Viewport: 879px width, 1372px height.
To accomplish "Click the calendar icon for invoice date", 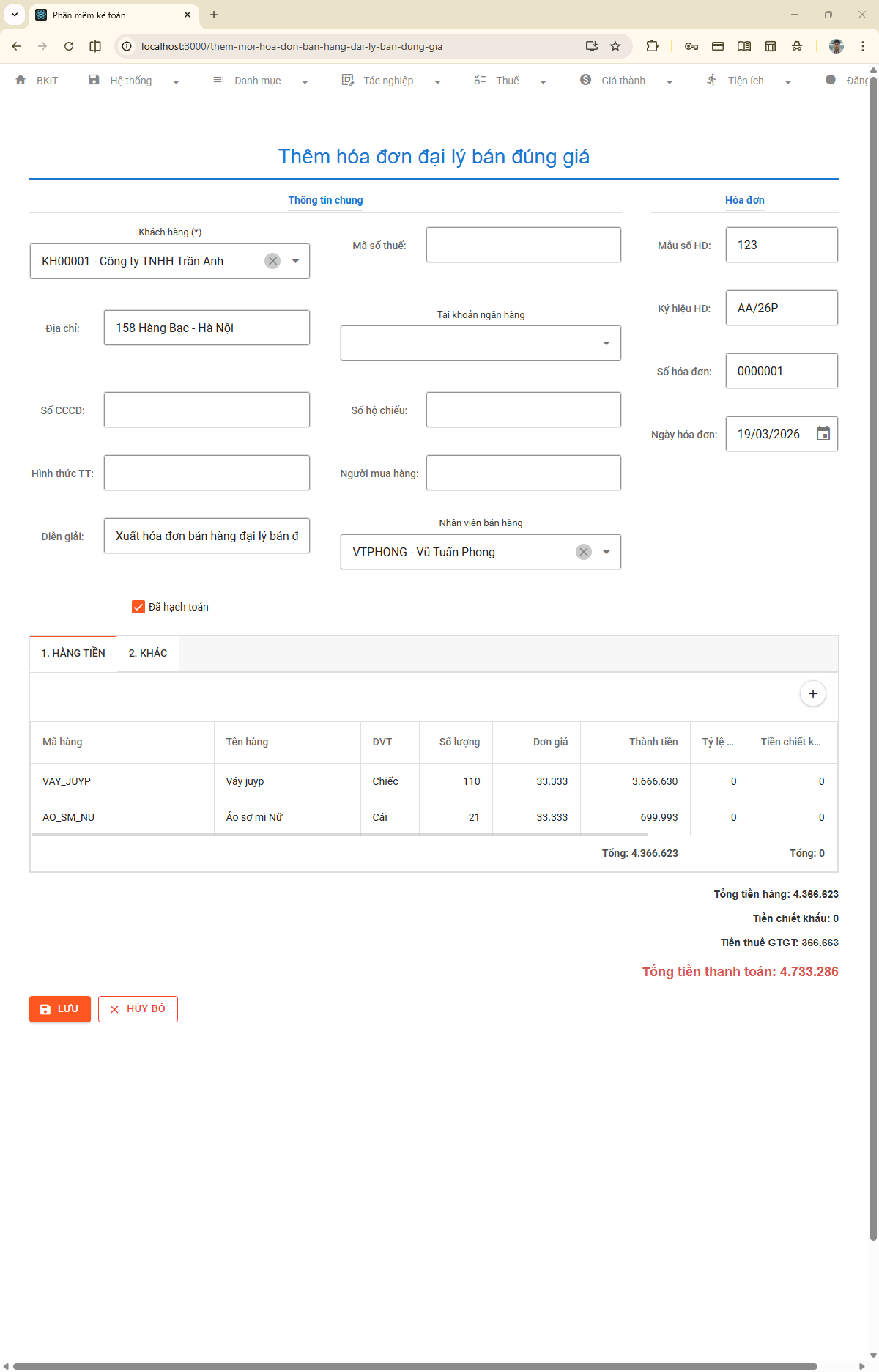I will pyautogui.click(x=823, y=434).
